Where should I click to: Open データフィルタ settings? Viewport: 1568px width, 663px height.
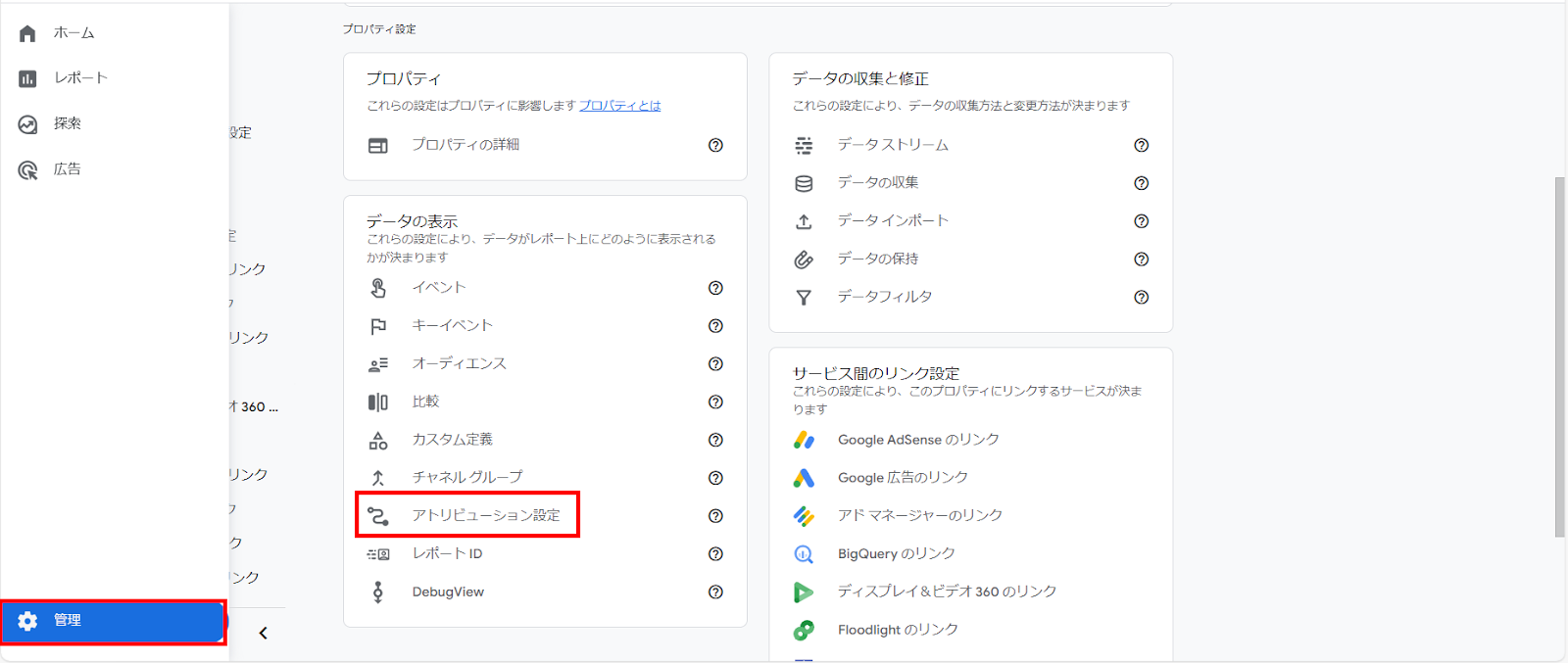click(x=885, y=297)
